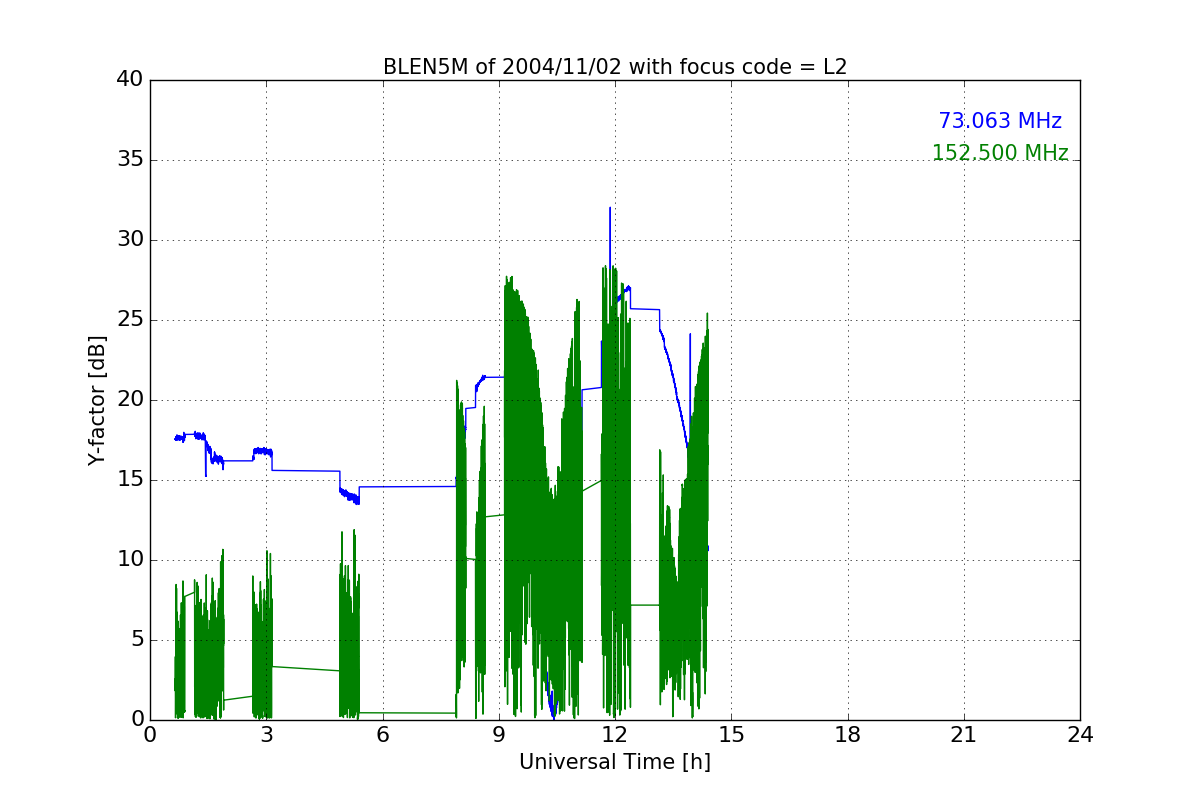Viewport: 1200px width, 800px height.
Task: Click y-axis tick label "30"
Action: coord(129,240)
